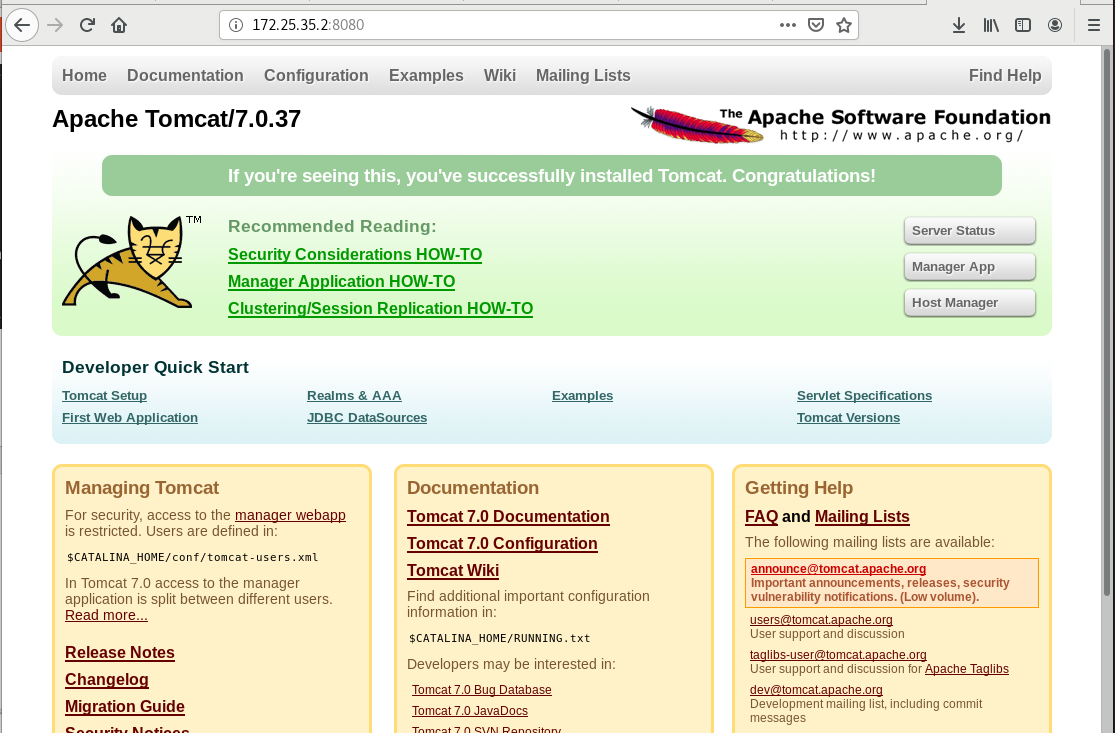This screenshot has width=1115, height=733.
Task: Open Find Help in the navigation bar
Action: point(1005,75)
